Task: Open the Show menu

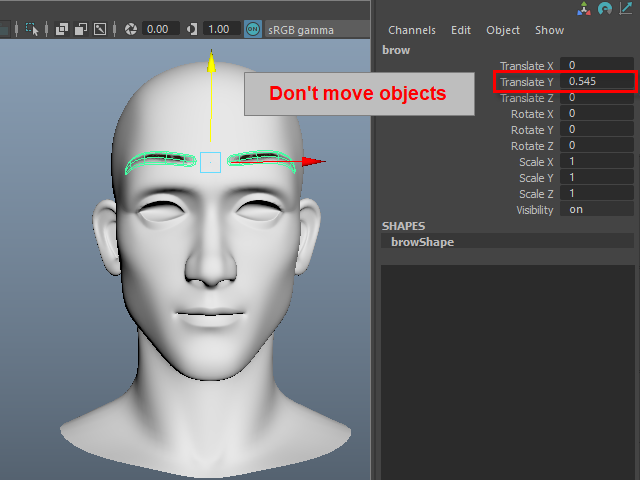Action: [x=549, y=30]
